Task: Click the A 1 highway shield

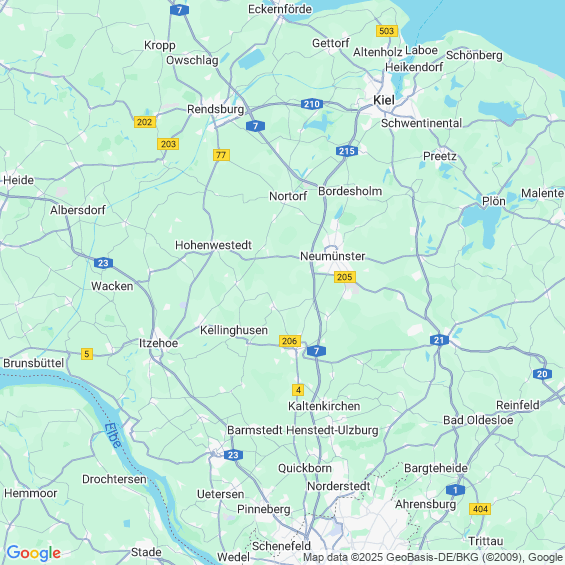Action: pos(455,490)
